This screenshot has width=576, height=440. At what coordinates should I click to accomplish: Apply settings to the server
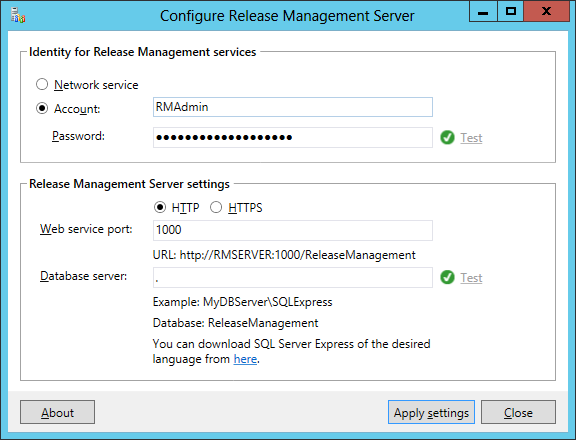tap(431, 412)
